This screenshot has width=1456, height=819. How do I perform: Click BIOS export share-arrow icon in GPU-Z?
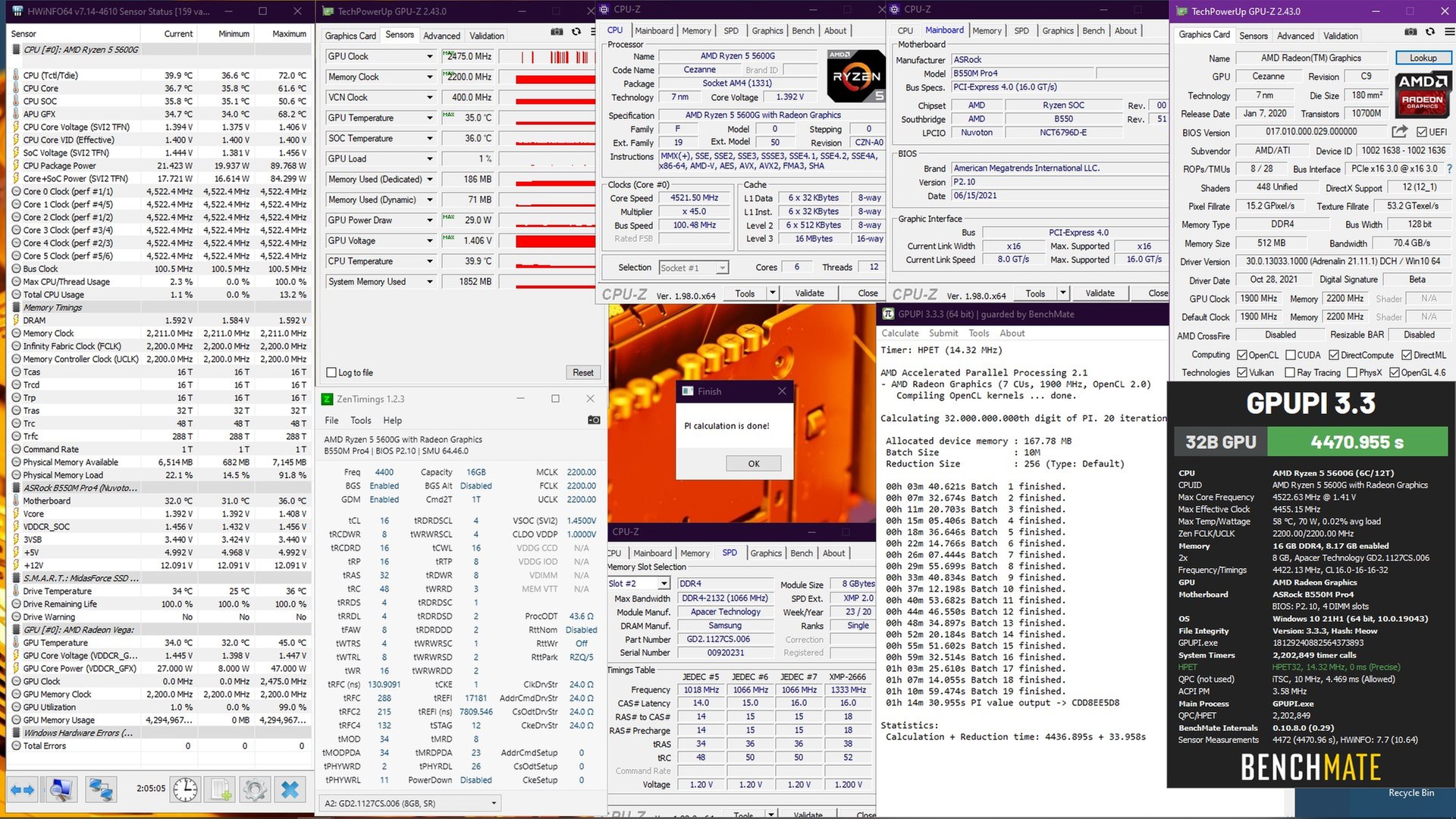pos(1400,132)
